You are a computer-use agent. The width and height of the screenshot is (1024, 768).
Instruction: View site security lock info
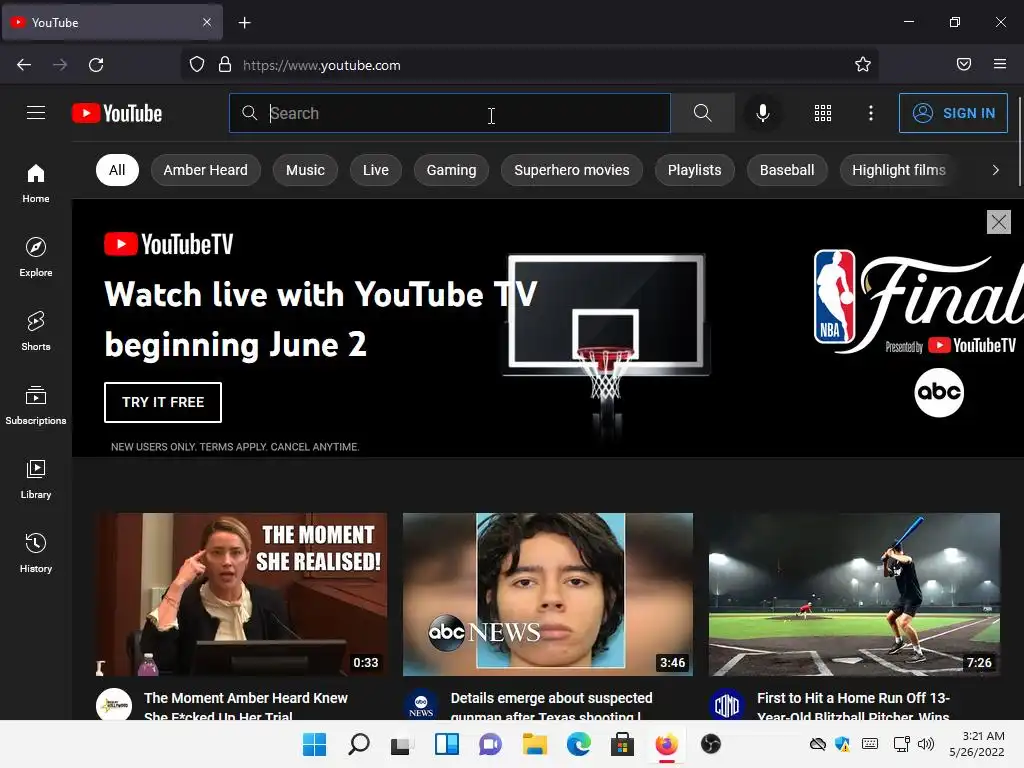[x=225, y=65]
